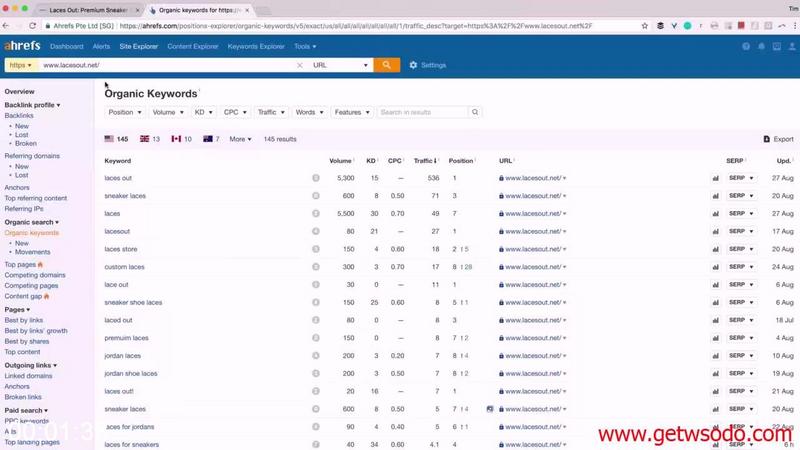Click the magnifier in Search in results
800x450 pixels.
[475, 112]
